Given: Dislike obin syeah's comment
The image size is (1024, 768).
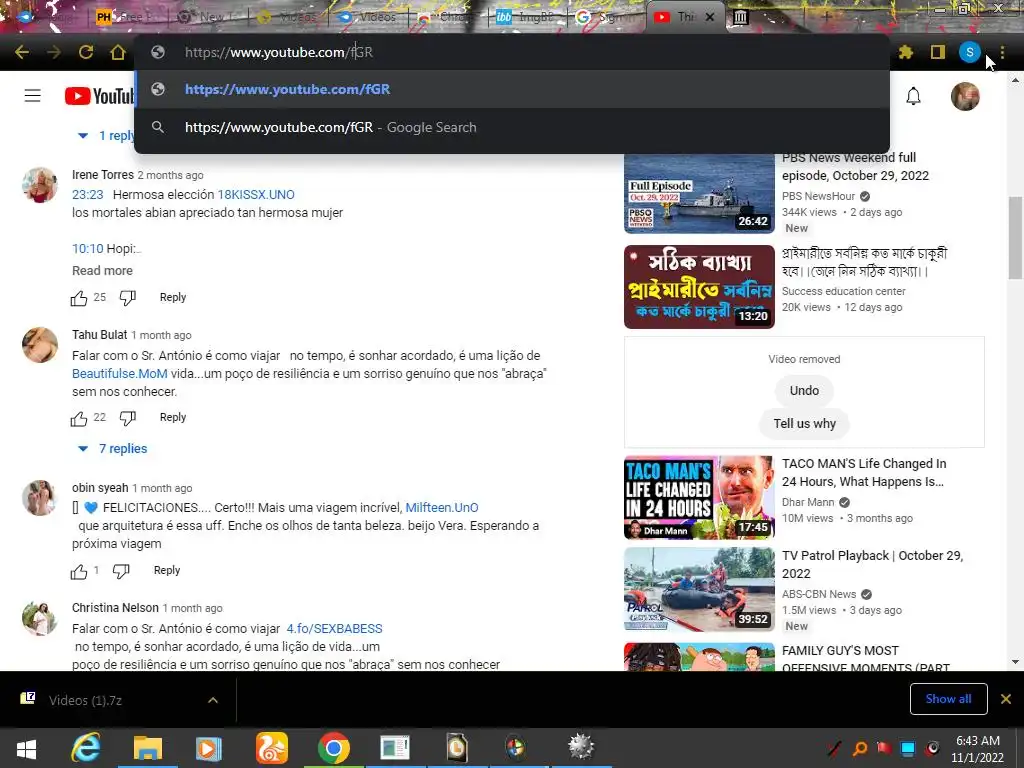Looking at the screenshot, I should 121,571.
